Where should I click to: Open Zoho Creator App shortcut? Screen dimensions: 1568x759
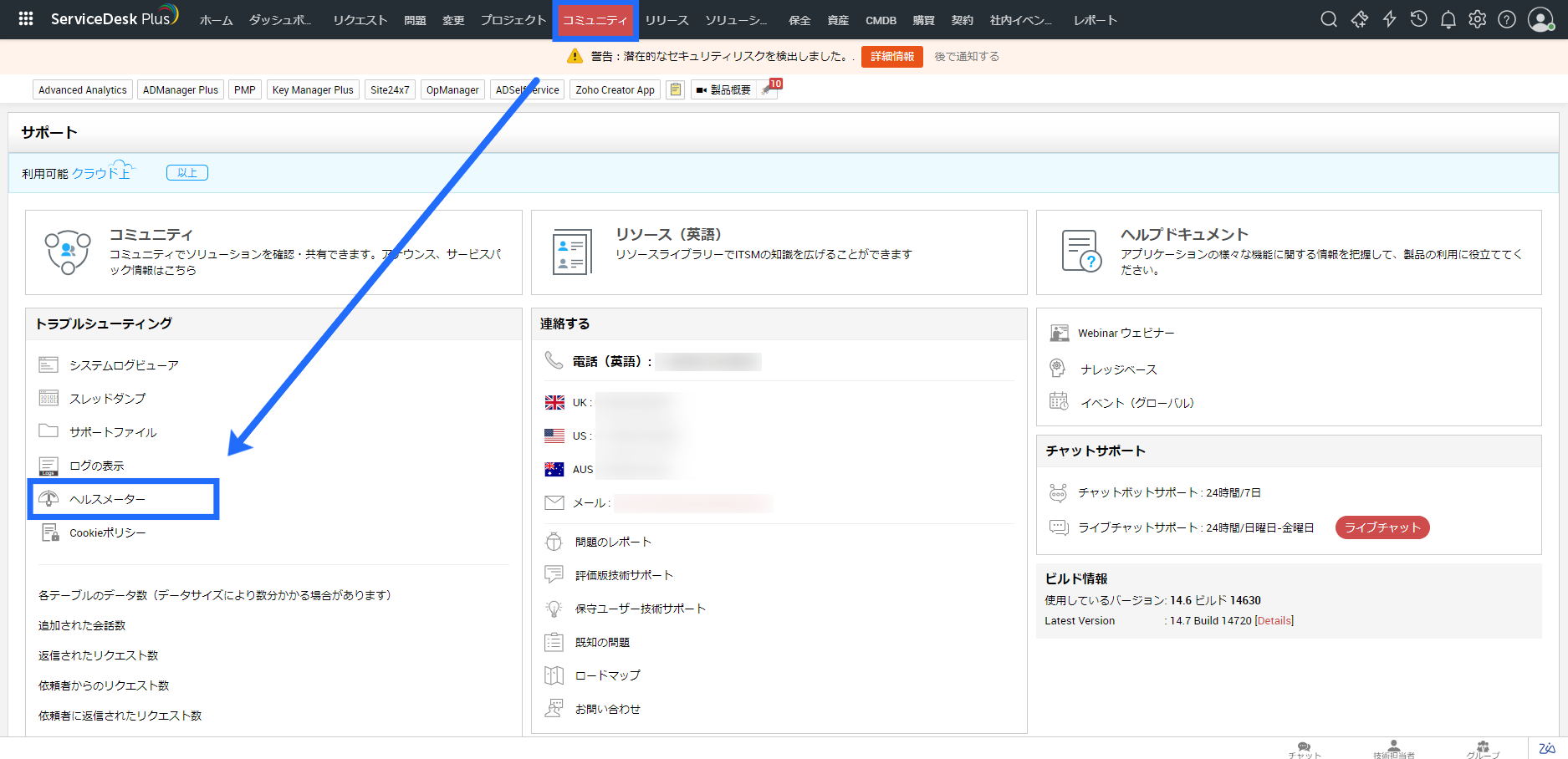615,89
